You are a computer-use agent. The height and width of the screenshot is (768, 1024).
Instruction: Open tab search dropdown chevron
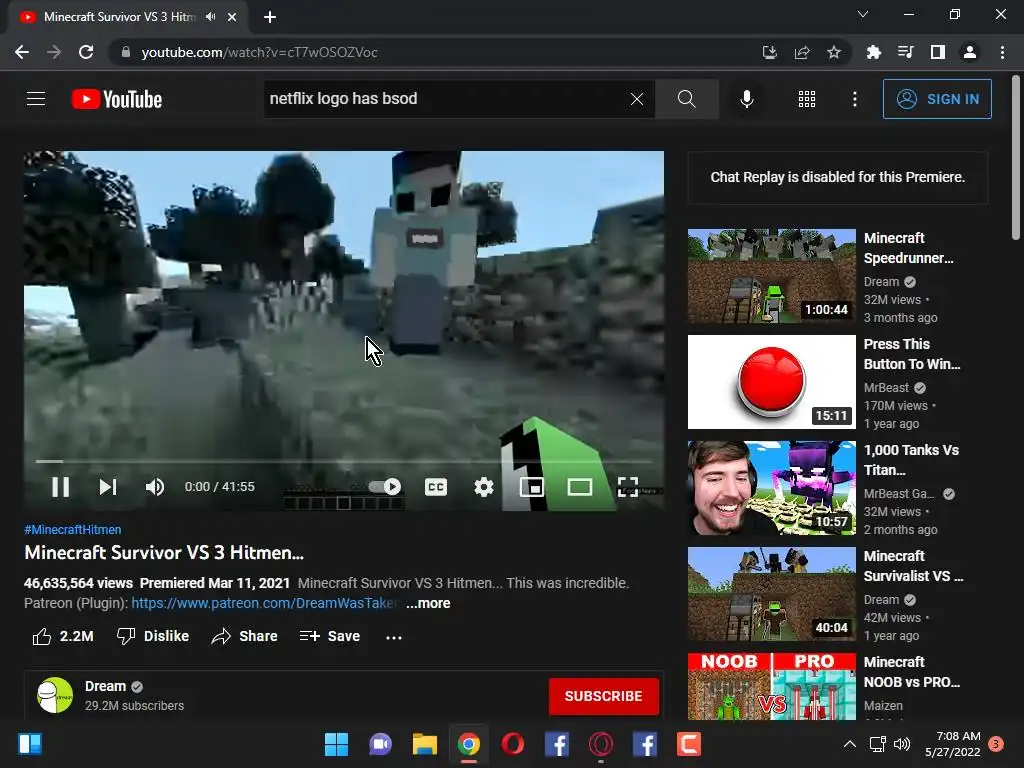[863, 14]
